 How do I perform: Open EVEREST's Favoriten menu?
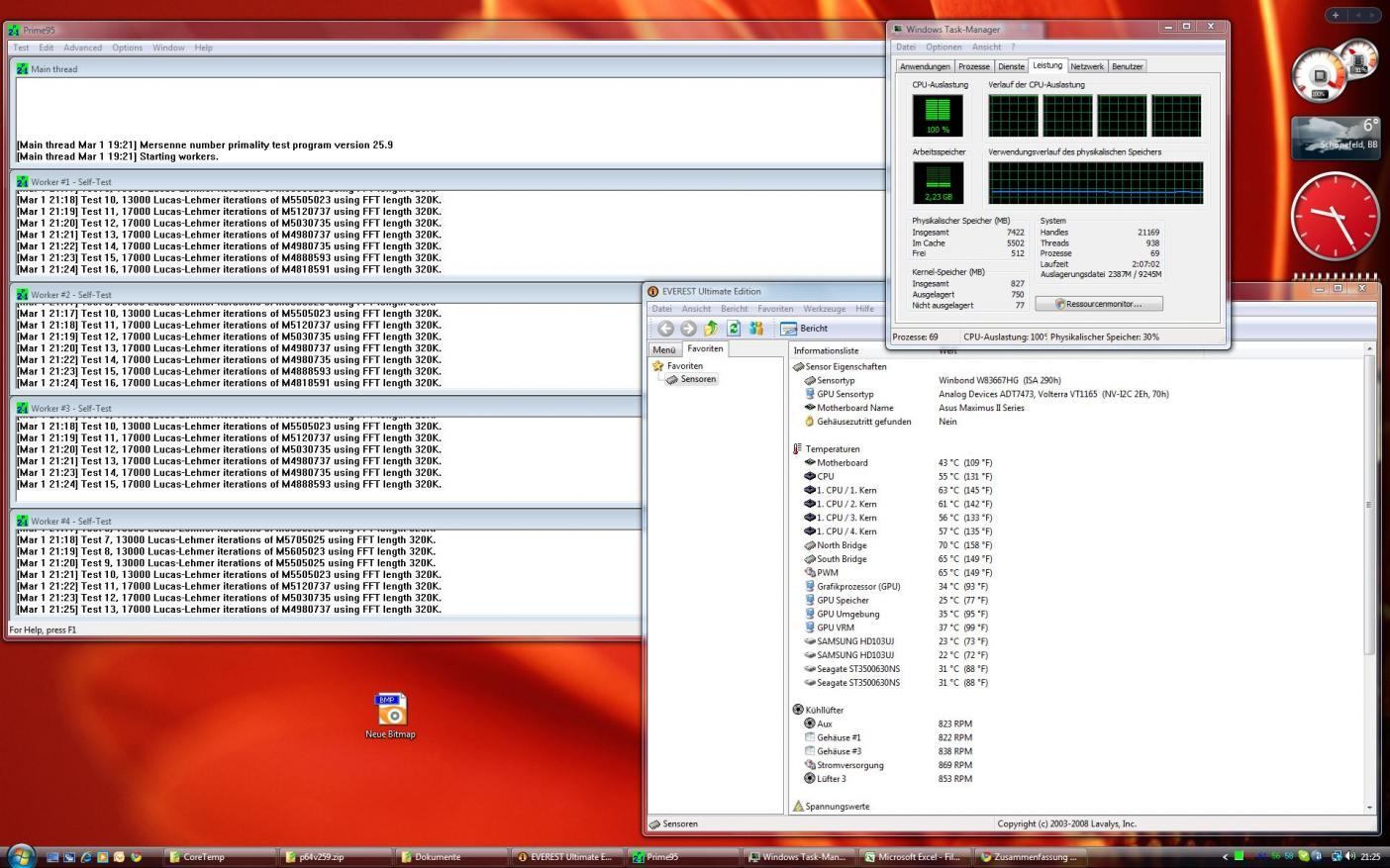[x=775, y=309]
